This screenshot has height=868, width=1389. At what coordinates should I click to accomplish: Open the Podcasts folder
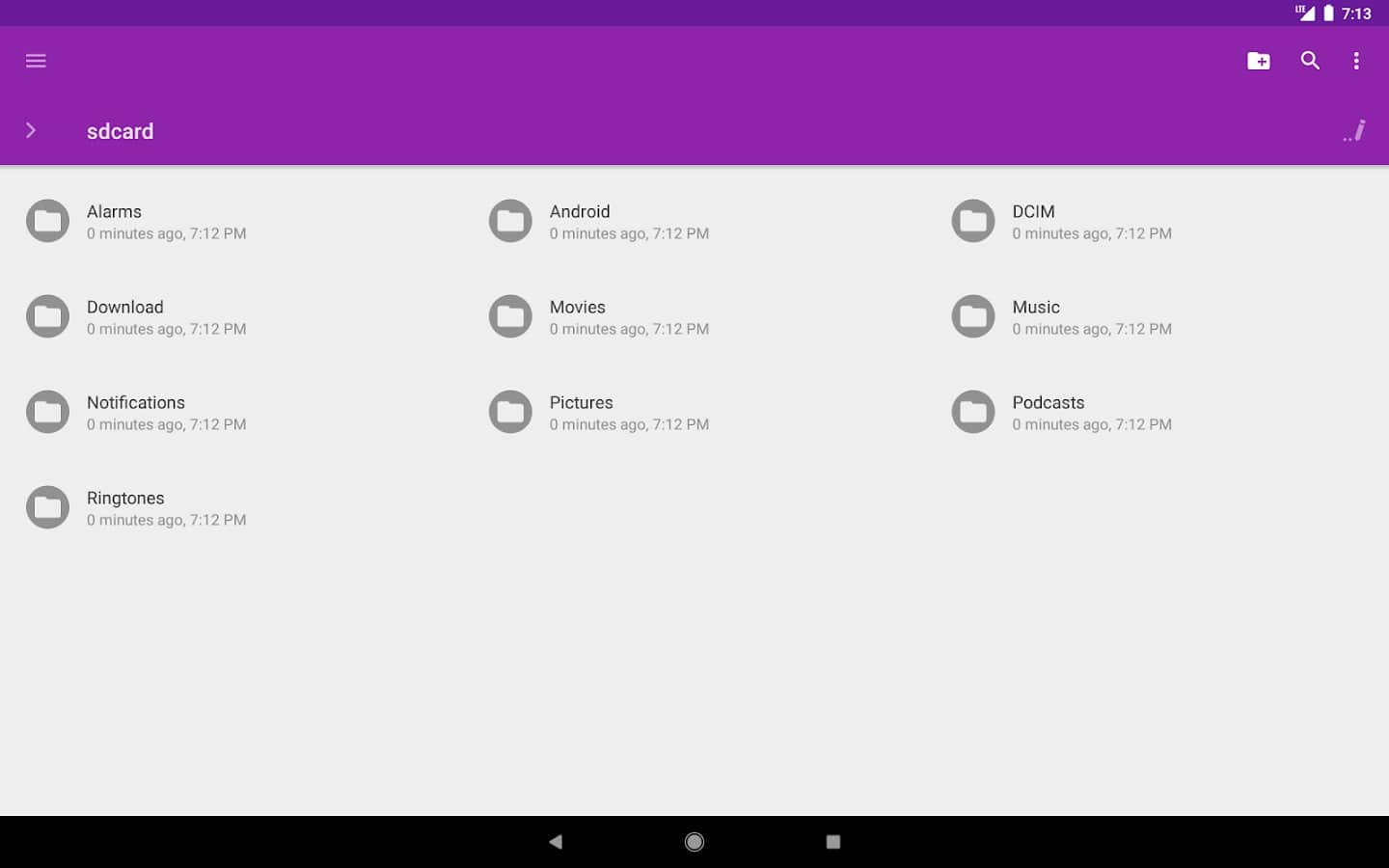coord(1048,403)
